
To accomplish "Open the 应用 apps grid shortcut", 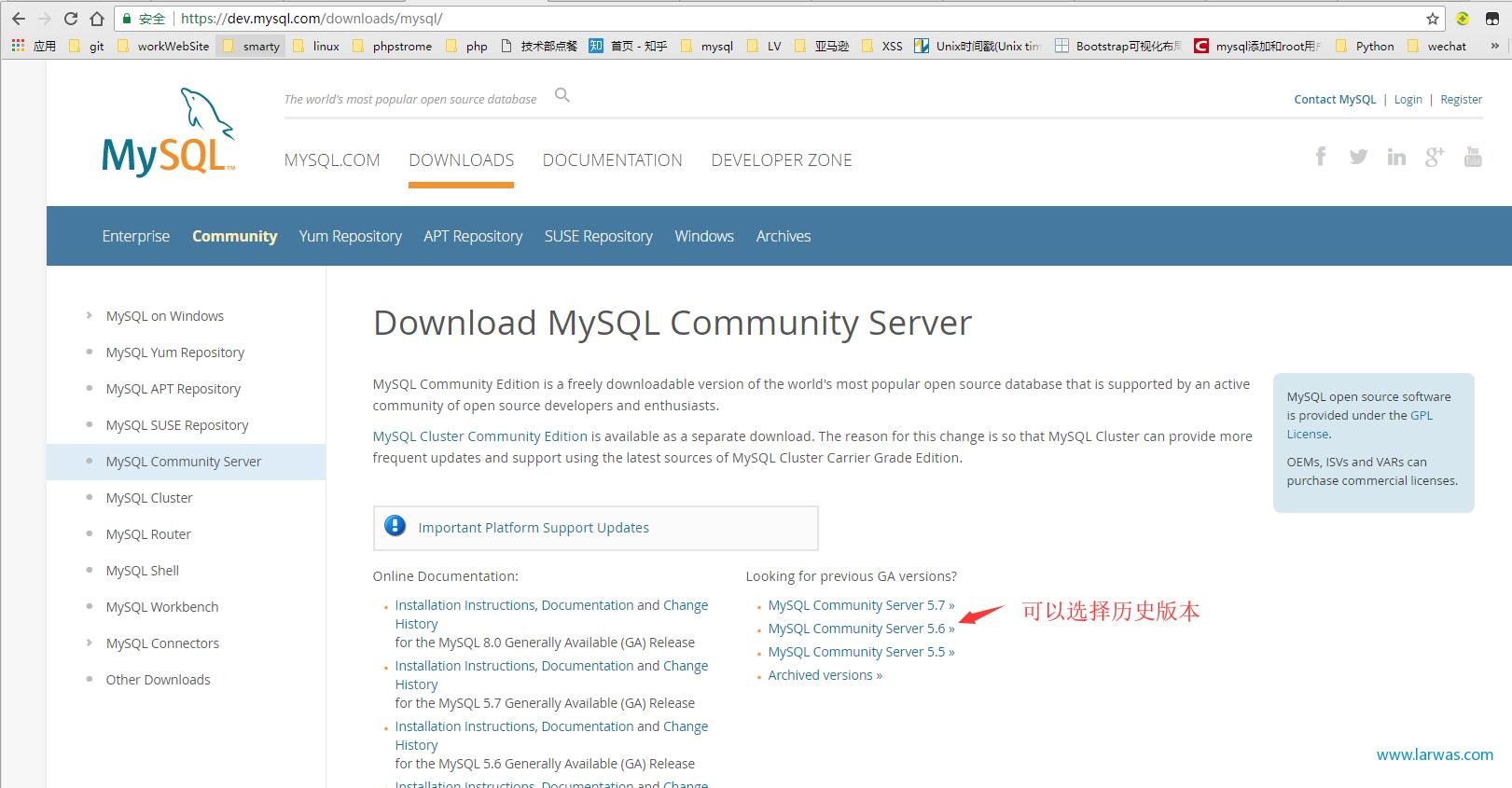I will (x=34, y=46).
